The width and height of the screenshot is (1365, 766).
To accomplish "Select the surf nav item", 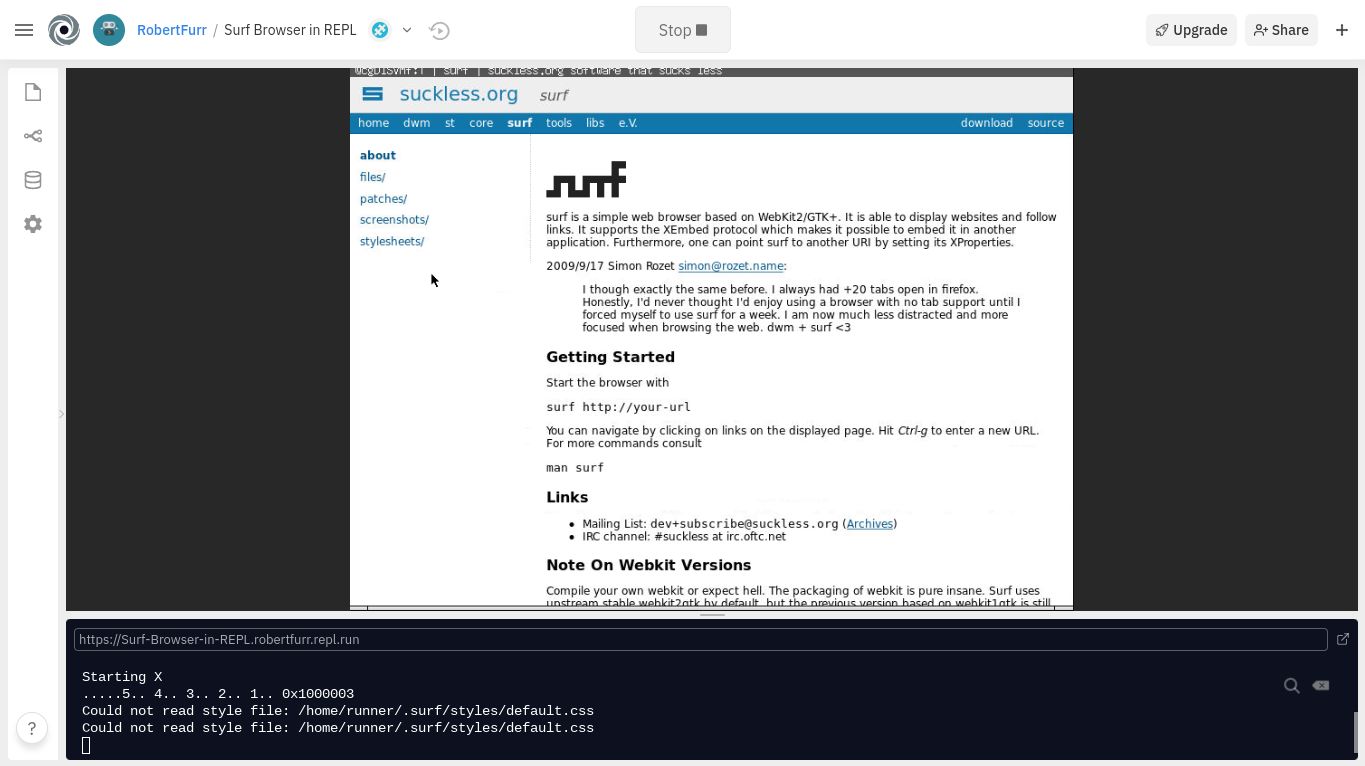I will coord(520,123).
